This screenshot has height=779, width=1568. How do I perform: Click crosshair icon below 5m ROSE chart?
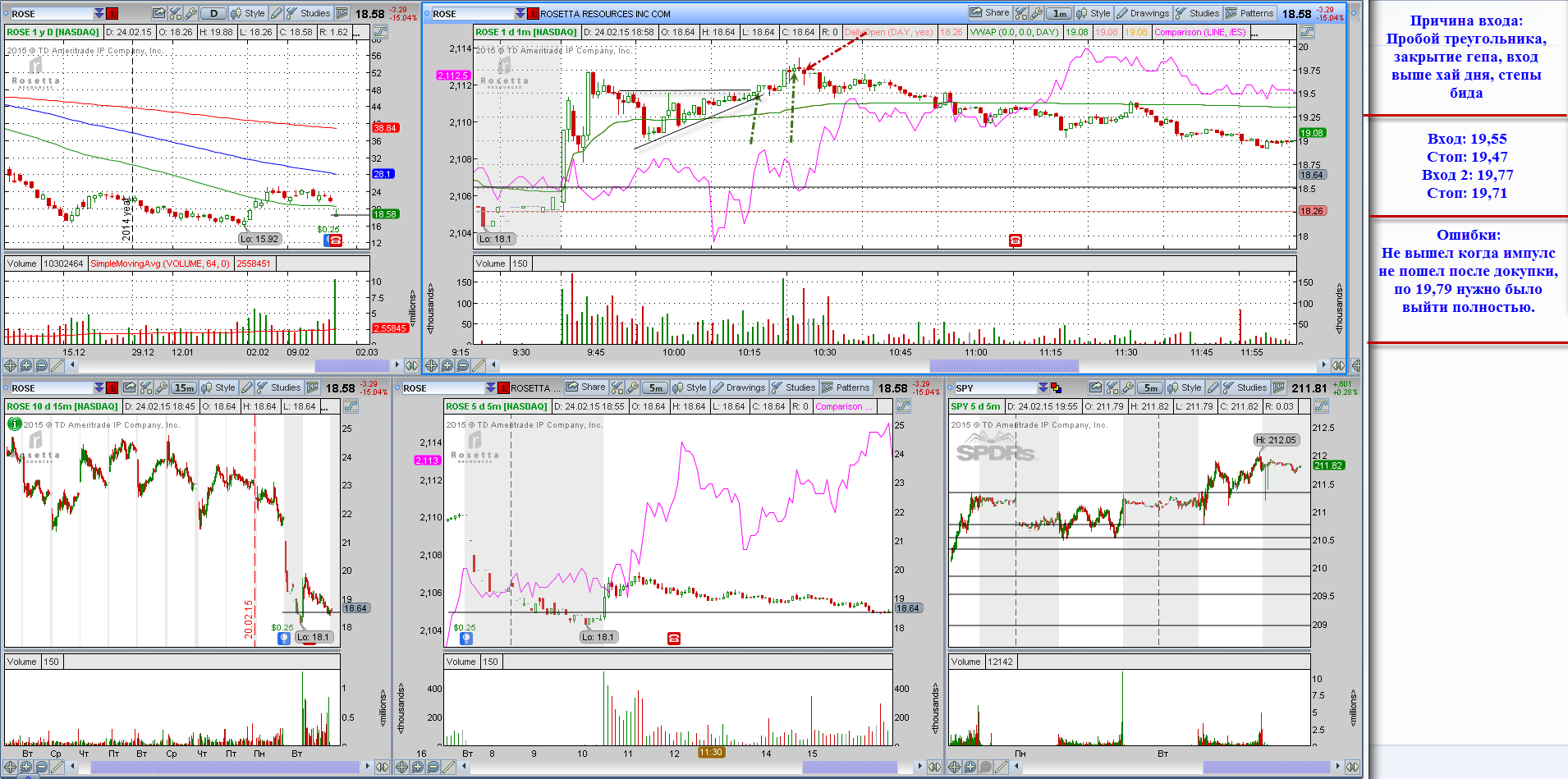click(x=401, y=768)
